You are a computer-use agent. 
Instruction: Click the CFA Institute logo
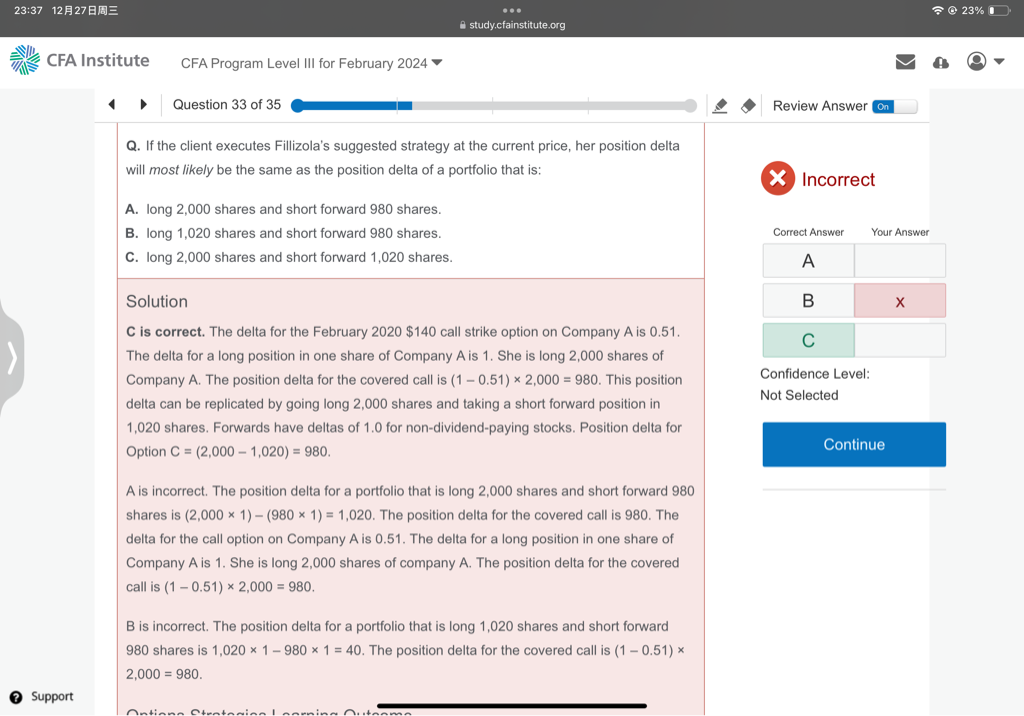click(80, 61)
